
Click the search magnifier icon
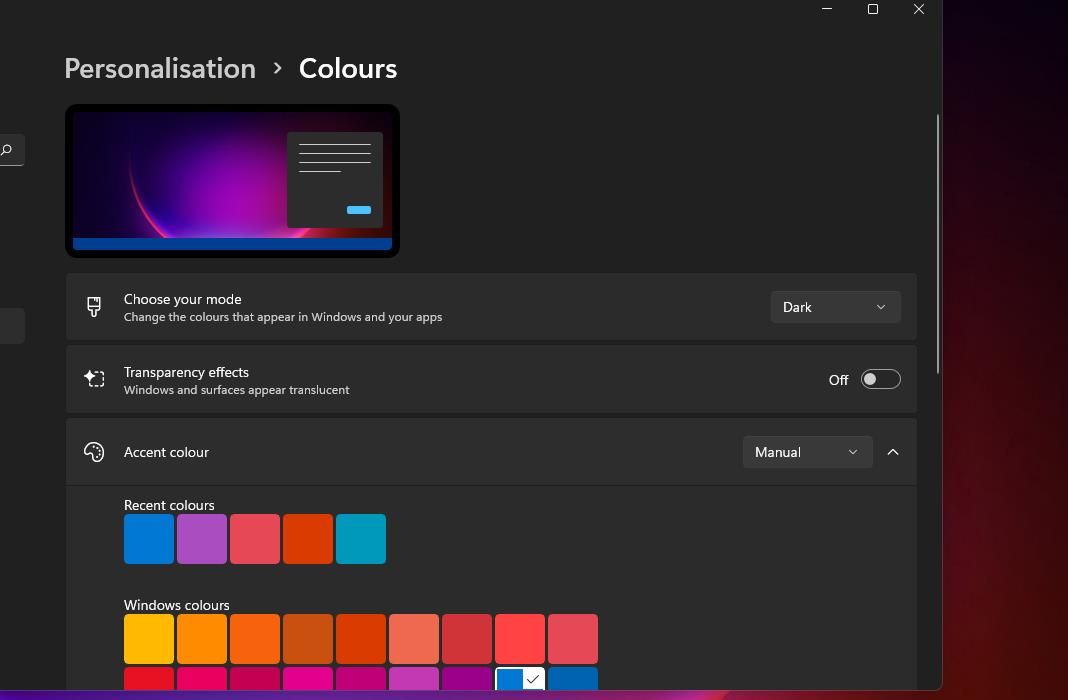7,150
